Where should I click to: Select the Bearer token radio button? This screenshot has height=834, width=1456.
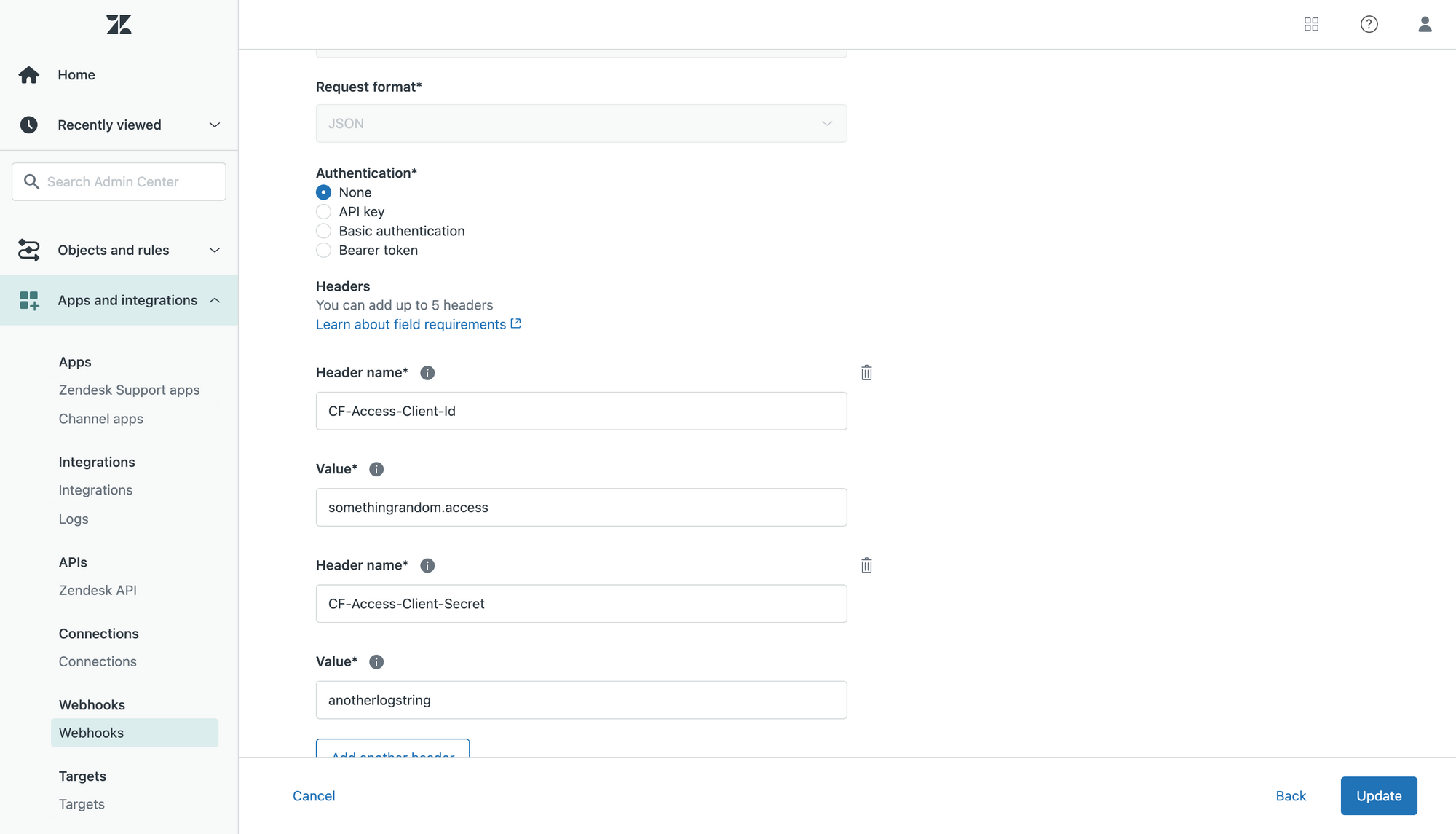coord(322,250)
